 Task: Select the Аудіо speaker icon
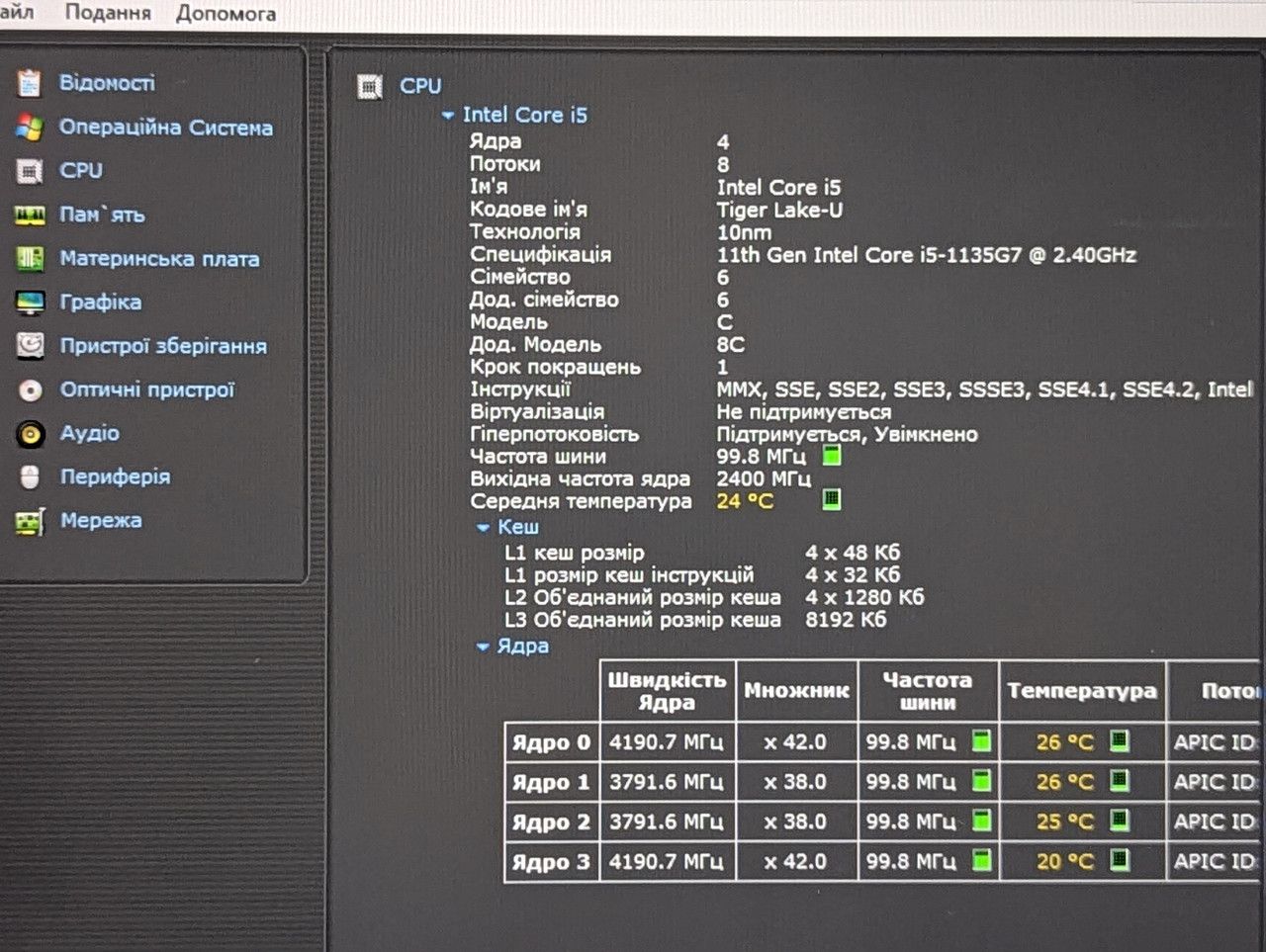(x=30, y=434)
